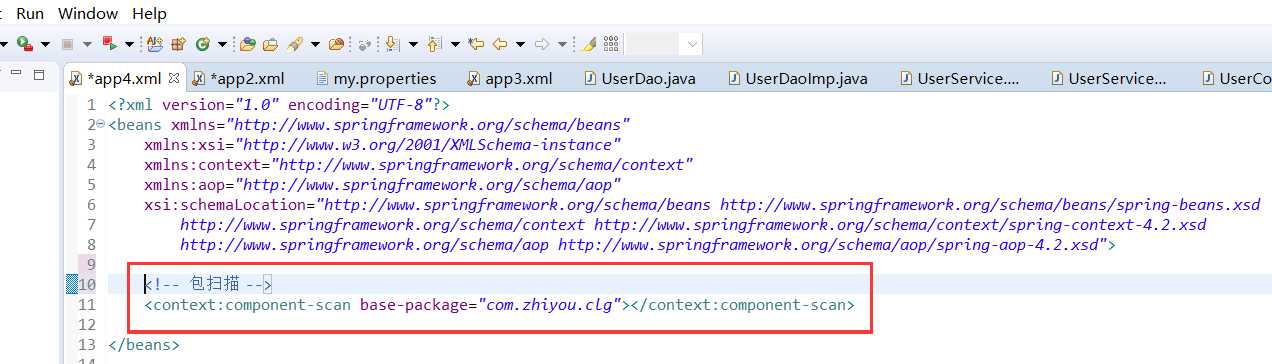Switch to the UserDaoImp.java tab

coord(798,78)
